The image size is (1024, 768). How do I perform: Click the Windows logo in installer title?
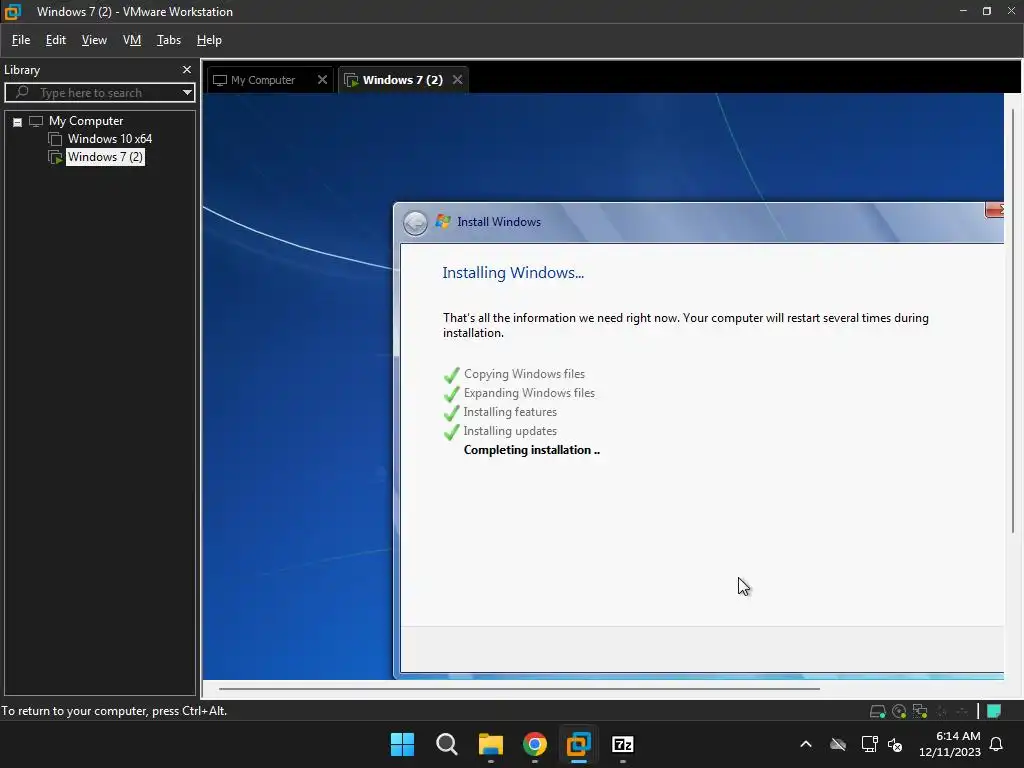(x=443, y=221)
